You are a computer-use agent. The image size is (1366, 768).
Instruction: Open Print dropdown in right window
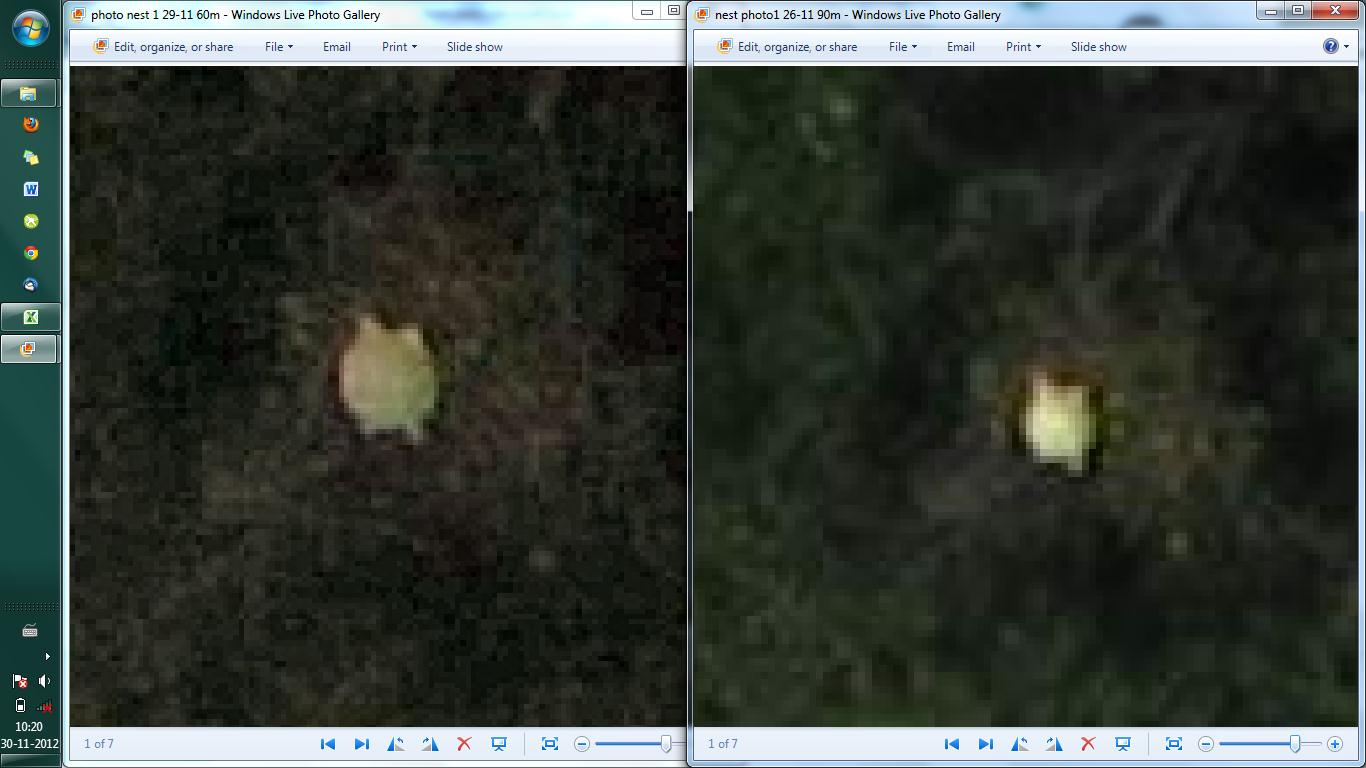[1023, 47]
